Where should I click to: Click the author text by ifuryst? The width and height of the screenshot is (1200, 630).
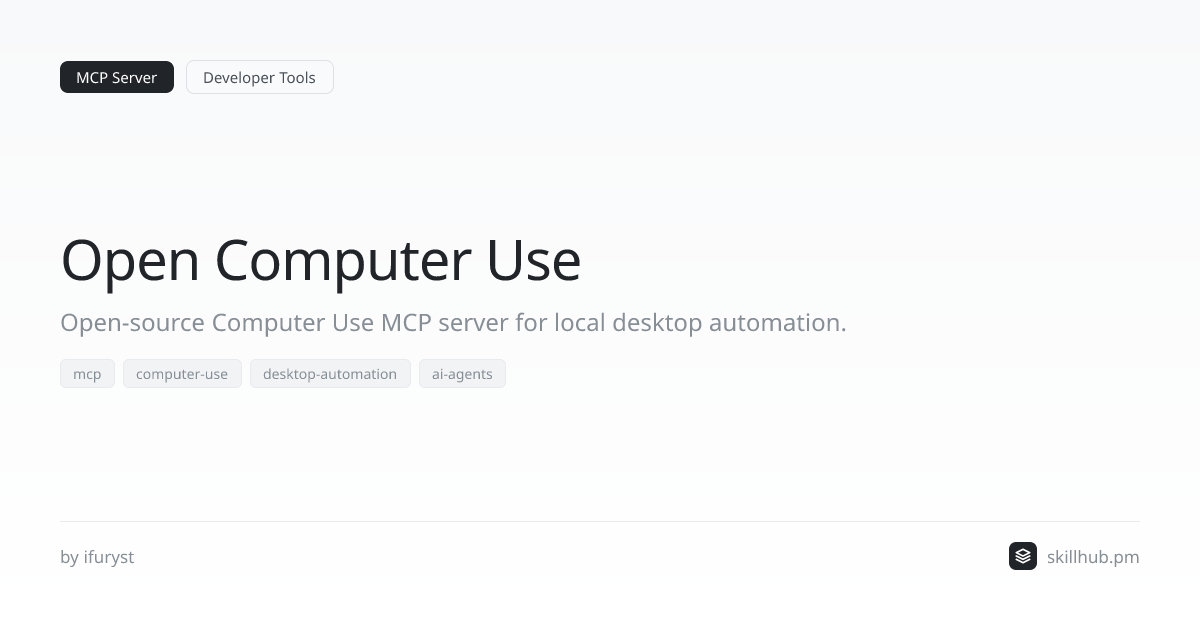pyautogui.click(x=97, y=557)
